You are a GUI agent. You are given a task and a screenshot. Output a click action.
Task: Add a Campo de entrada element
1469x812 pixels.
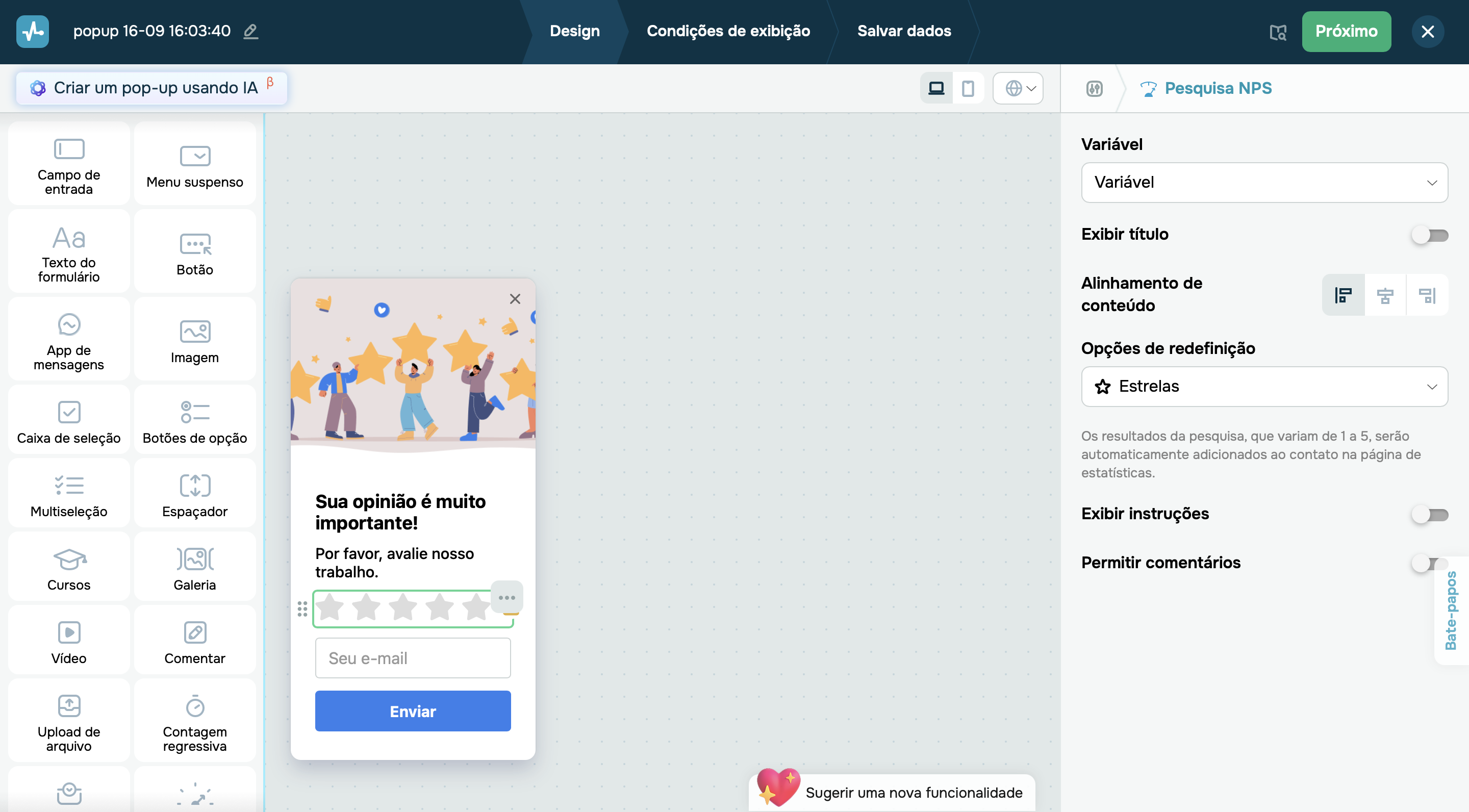pos(68,164)
